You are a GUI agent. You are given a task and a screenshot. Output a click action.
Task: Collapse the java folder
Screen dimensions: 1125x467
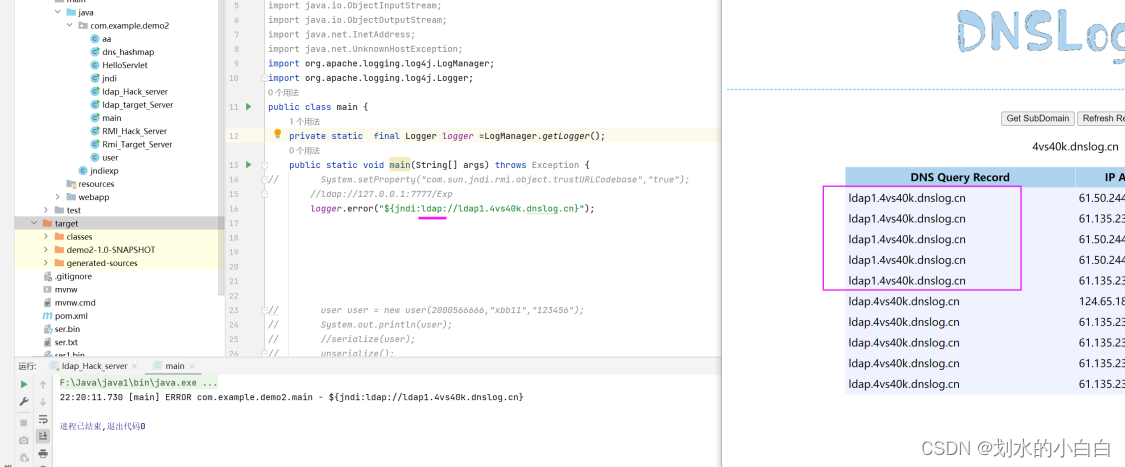click(57, 12)
